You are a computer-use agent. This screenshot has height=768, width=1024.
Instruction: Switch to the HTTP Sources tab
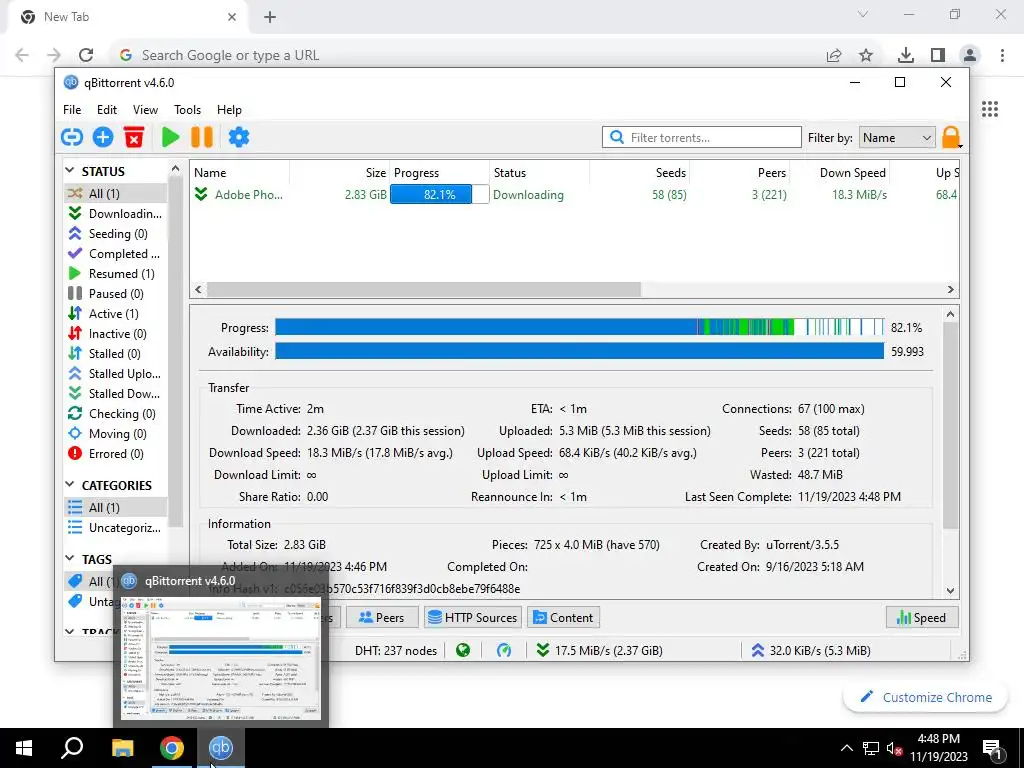point(472,618)
